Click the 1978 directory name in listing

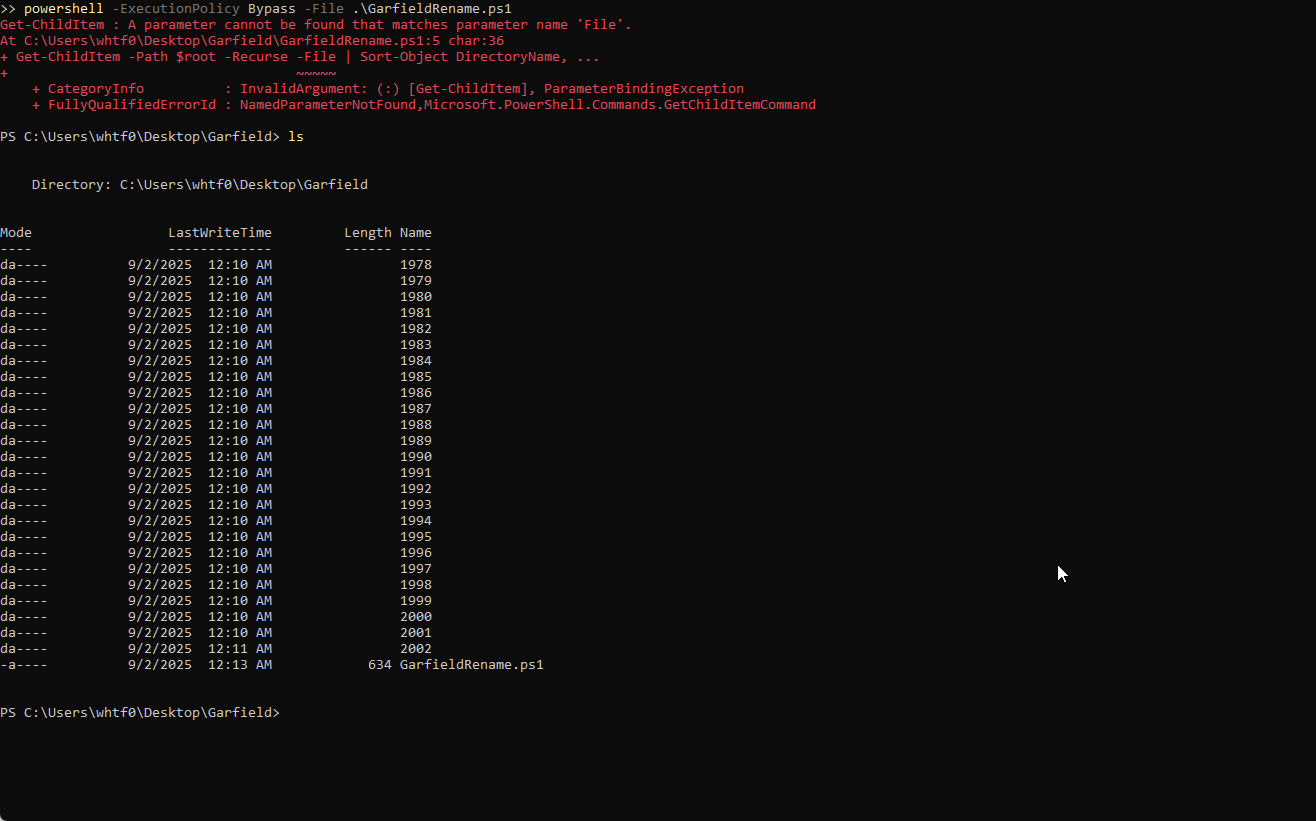click(415, 265)
